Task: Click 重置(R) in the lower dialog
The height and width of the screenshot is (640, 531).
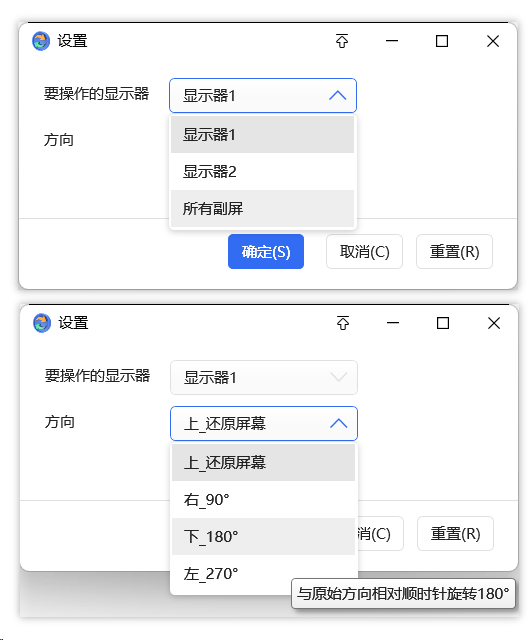Action: click(x=455, y=533)
